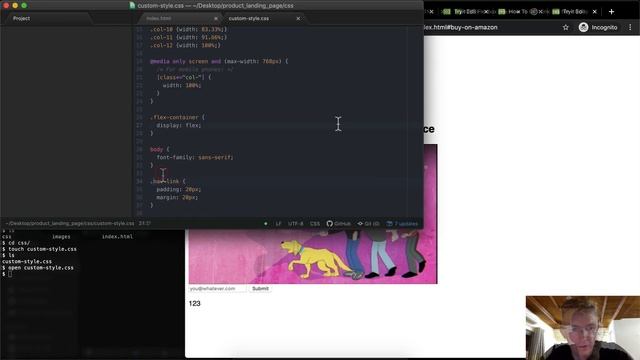
Task: Place cursor on the .col-11 rule line
Action: 188,37
